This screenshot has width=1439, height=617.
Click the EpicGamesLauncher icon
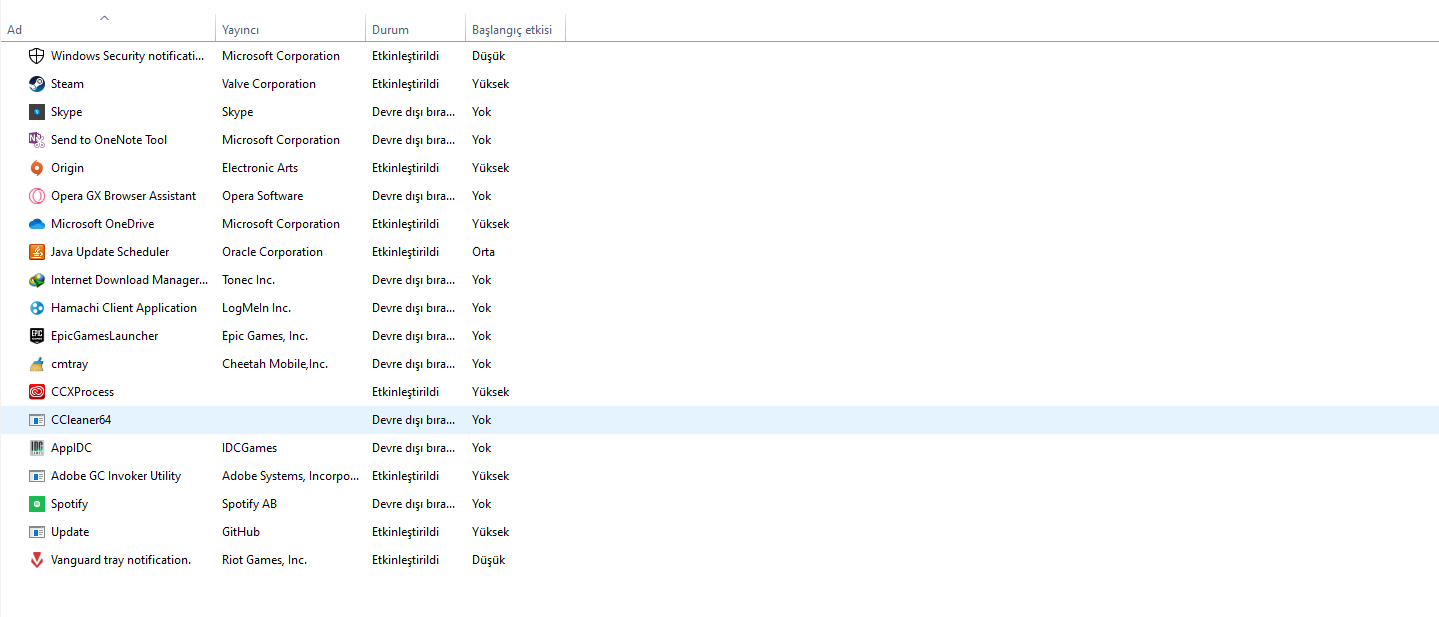pos(37,336)
